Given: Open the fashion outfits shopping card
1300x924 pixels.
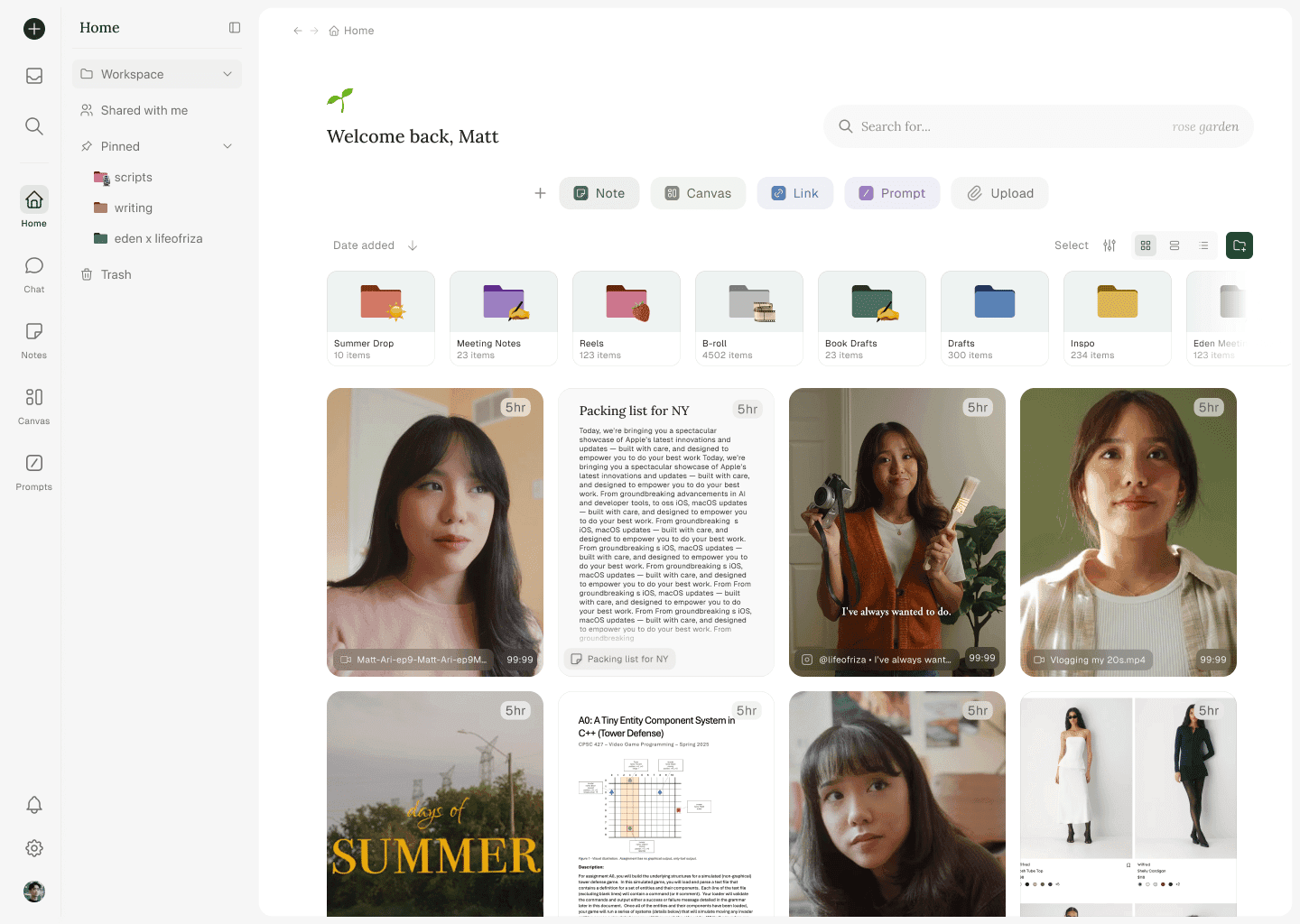Looking at the screenshot, I should pyautogui.click(x=1128, y=804).
